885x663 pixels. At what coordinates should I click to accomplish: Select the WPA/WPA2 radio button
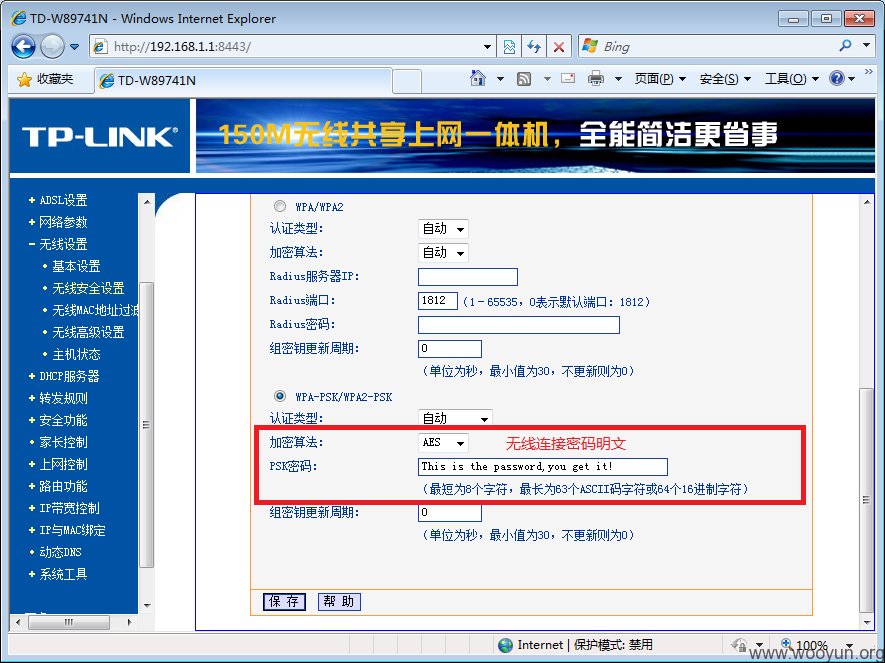tap(279, 206)
